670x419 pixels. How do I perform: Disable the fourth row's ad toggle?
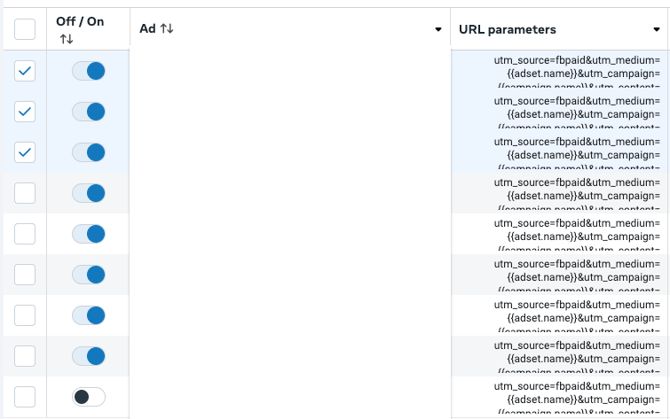click(x=89, y=193)
